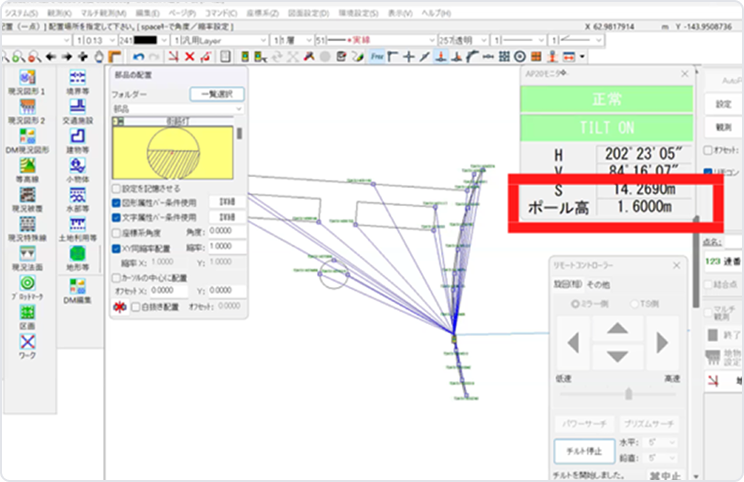Click the 一覧選択 button
The width and height of the screenshot is (744, 482).
pyautogui.click(x=217, y=94)
